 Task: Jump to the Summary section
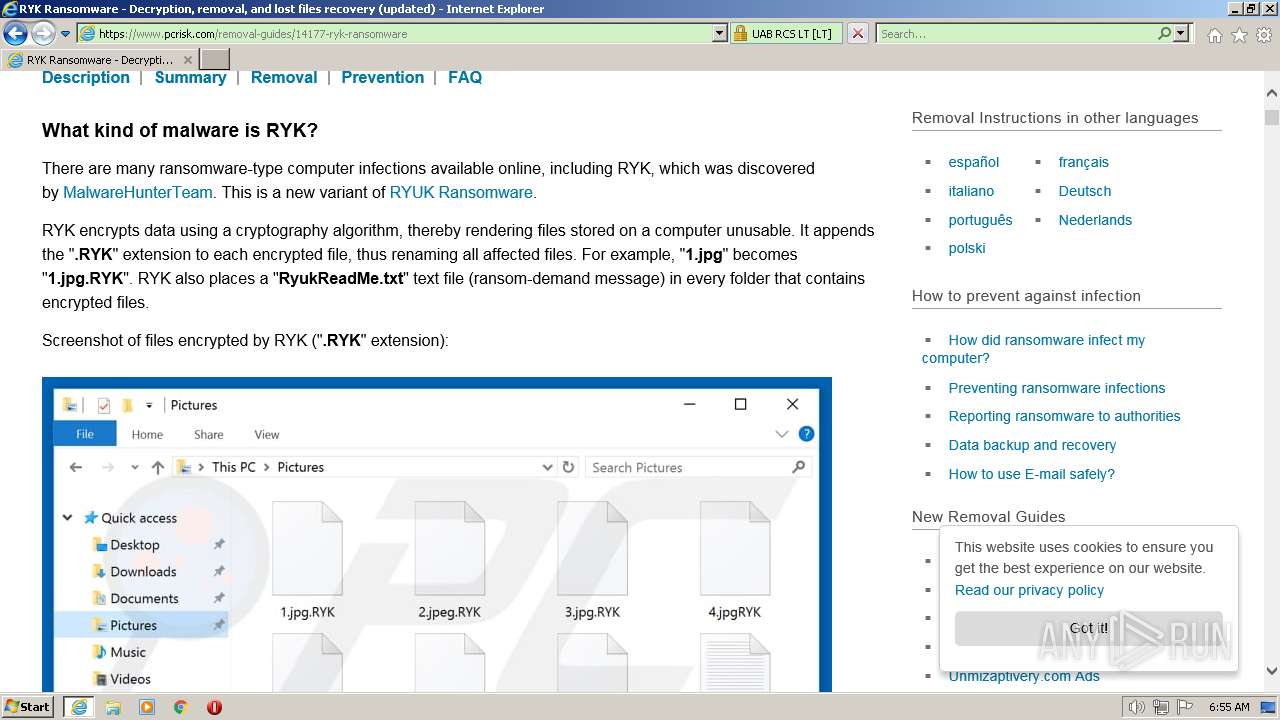click(x=190, y=77)
